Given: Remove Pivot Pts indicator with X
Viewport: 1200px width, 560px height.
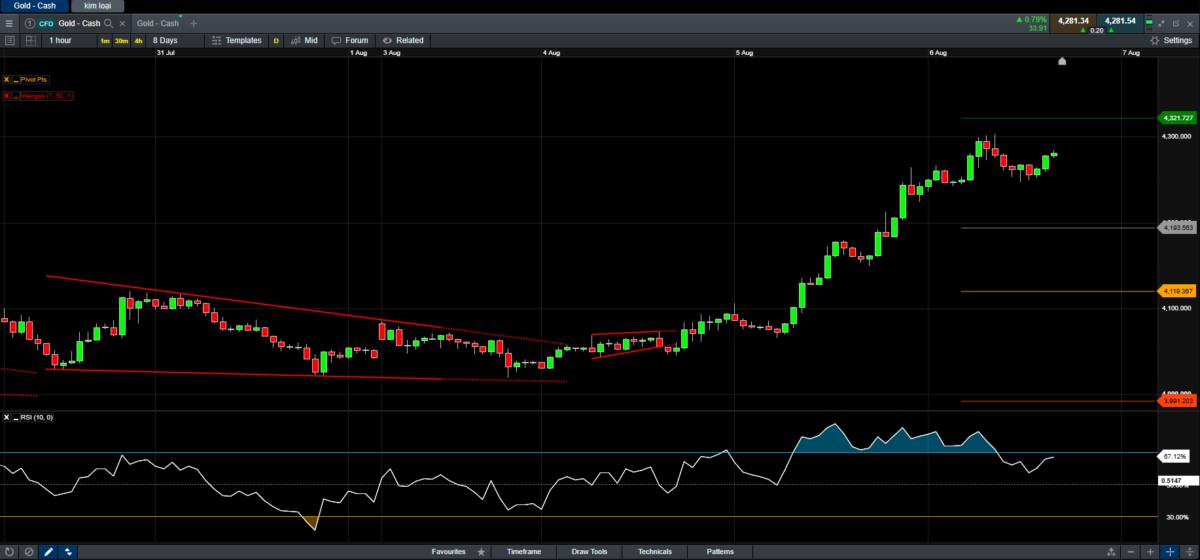Looking at the screenshot, I should (6, 79).
